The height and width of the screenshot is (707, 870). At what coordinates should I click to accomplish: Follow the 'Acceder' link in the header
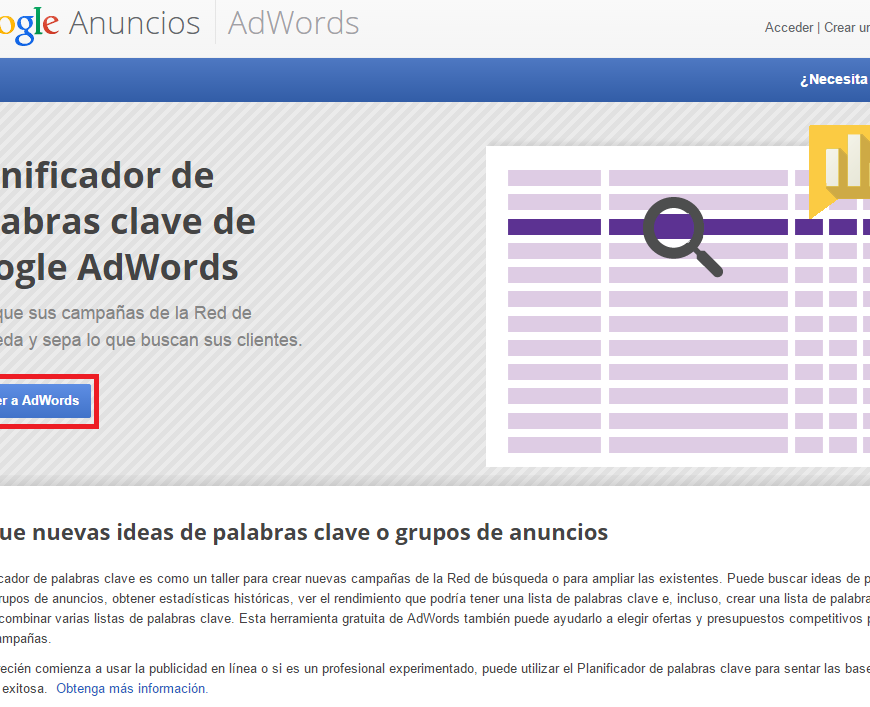click(x=788, y=27)
